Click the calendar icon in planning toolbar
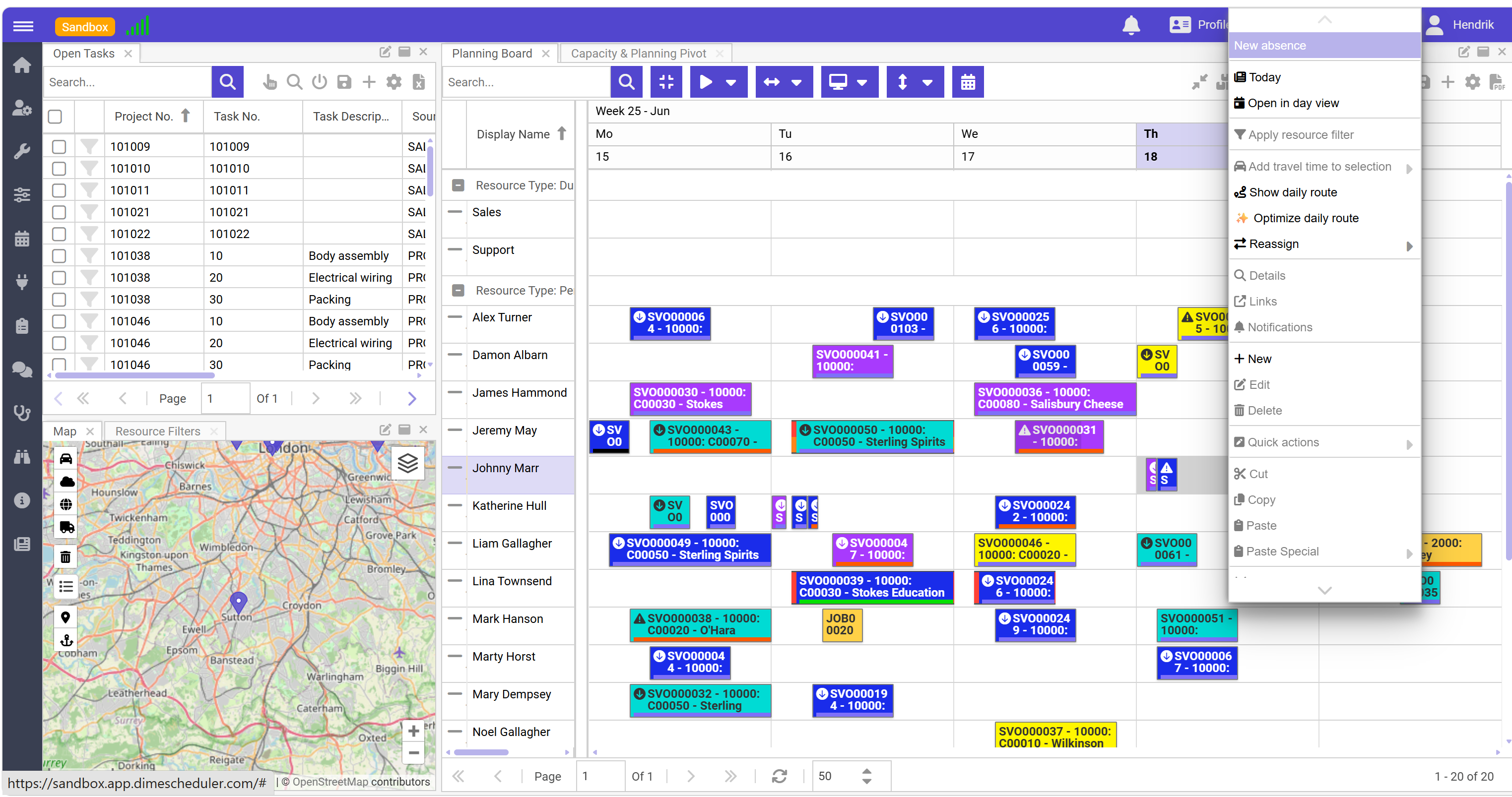 967,82
